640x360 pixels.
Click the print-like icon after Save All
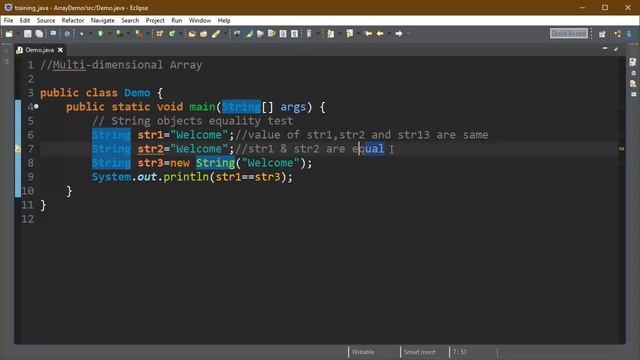pyautogui.click(x=53, y=33)
